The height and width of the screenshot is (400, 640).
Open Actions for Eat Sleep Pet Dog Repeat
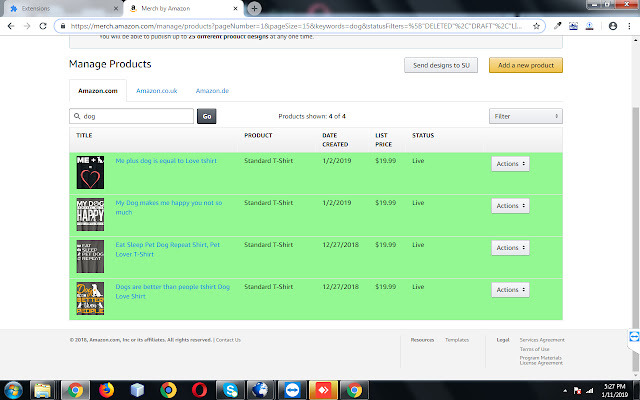pyautogui.click(x=510, y=248)
